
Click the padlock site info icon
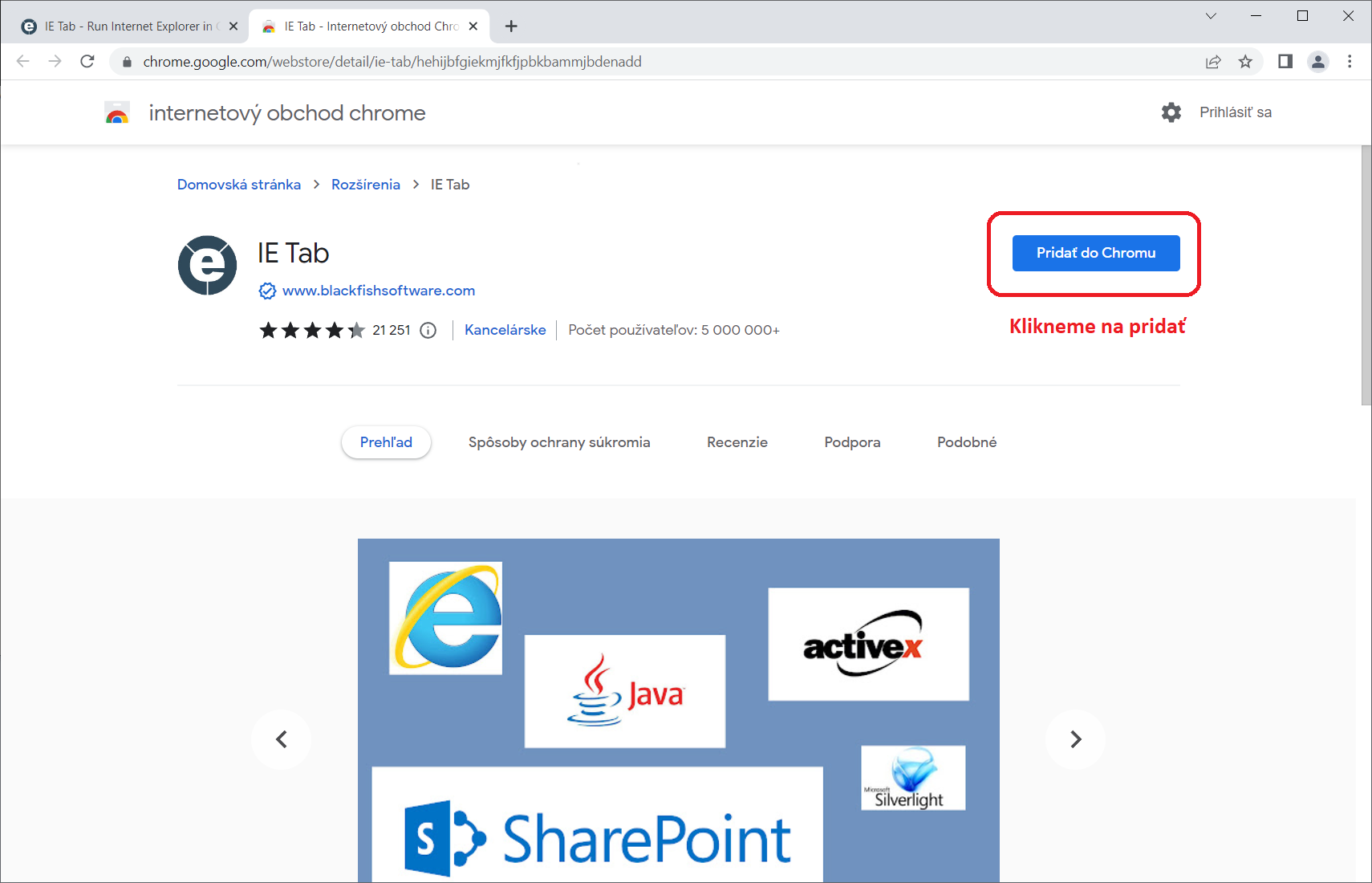pyautogui.click(x=127, y=62)
